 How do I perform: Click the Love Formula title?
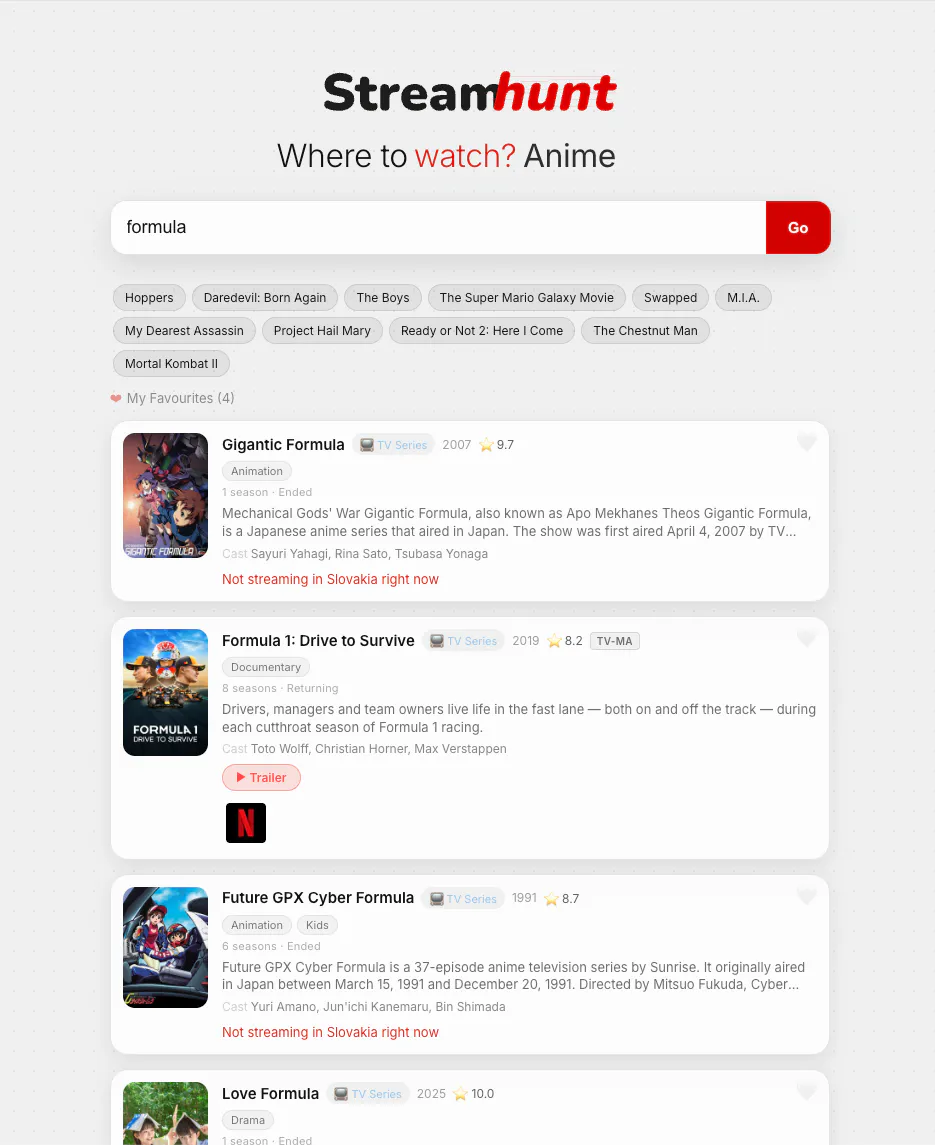(270, 1093)
